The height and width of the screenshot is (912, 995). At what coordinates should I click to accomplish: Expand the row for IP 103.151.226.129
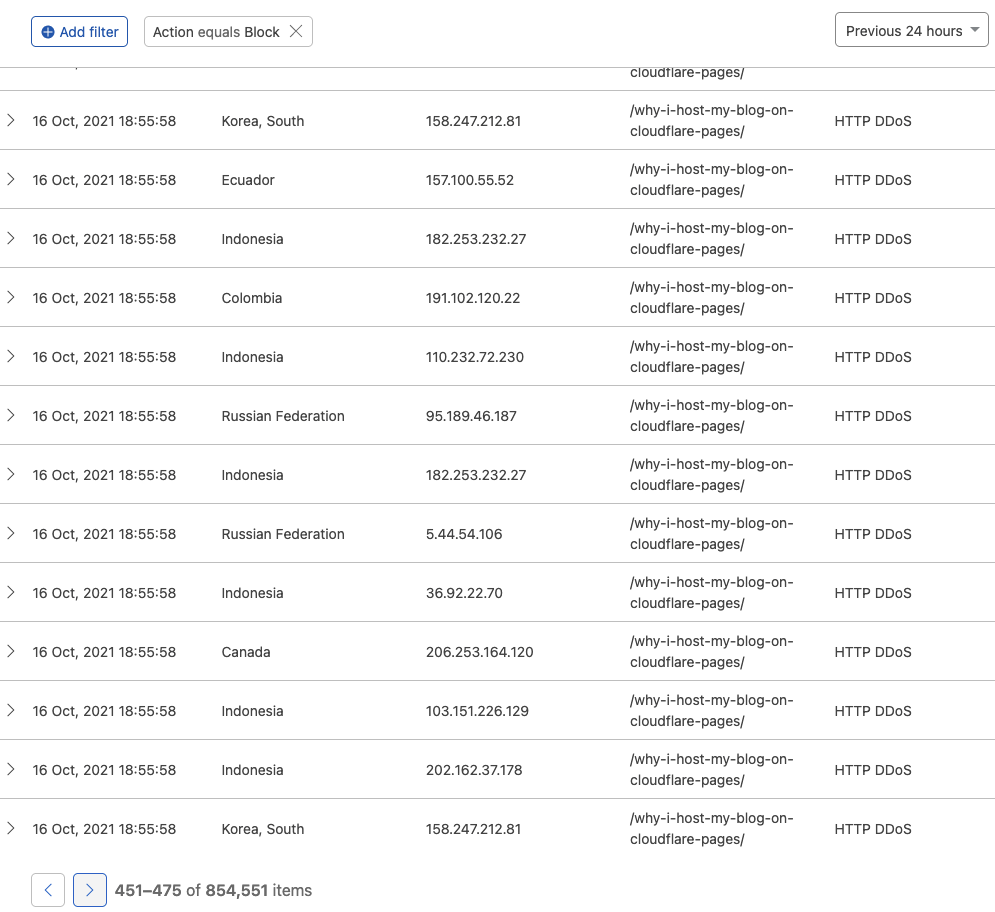pos(11,711)
